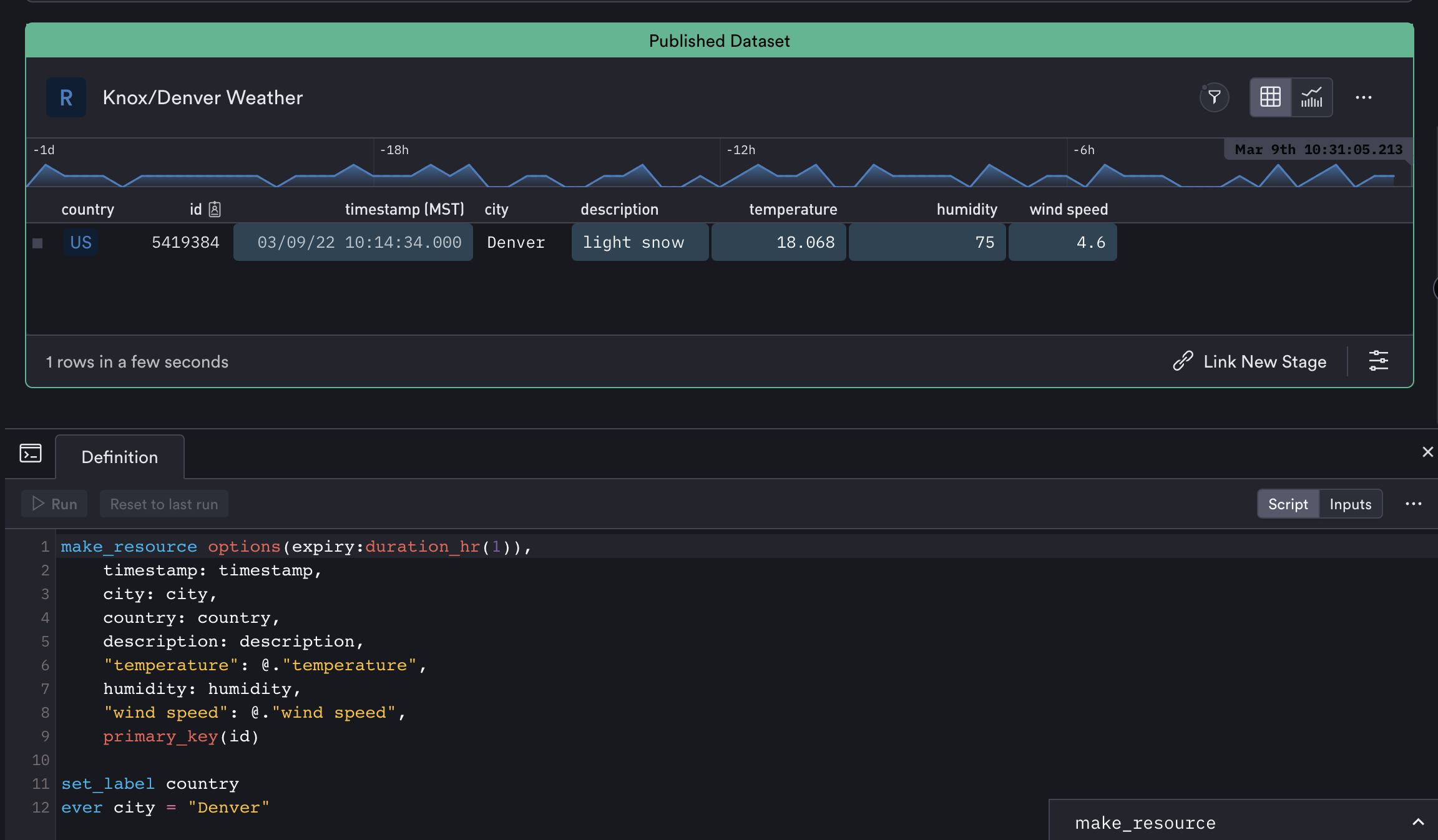
Task: Place cursor on make_resource in line 1
Action: 129,546
